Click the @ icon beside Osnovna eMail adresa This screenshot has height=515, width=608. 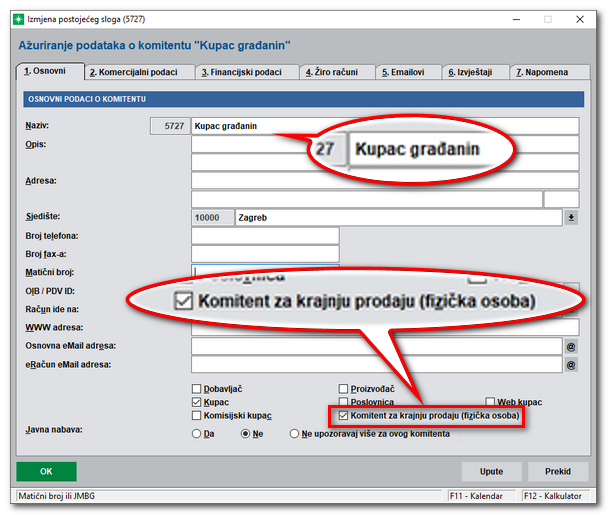coord(571,346)
